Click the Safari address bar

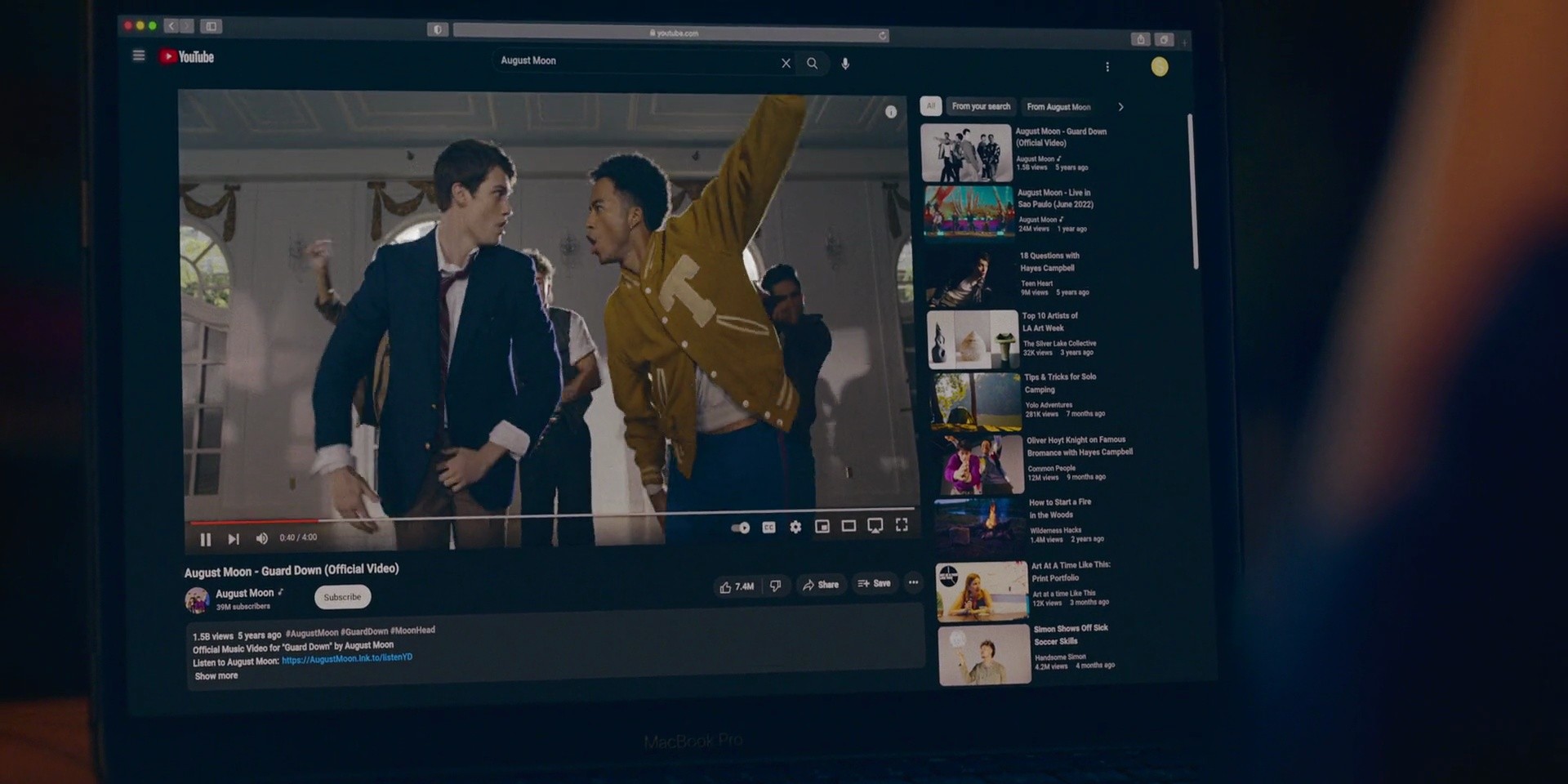click(670, 33)
